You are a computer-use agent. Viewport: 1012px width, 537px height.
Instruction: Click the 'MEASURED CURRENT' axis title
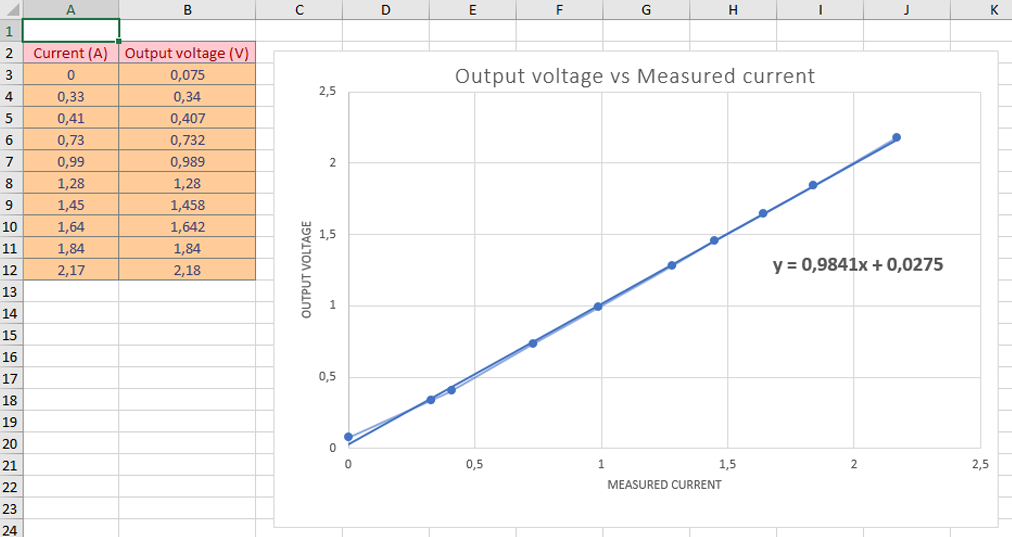click(664, 485)
